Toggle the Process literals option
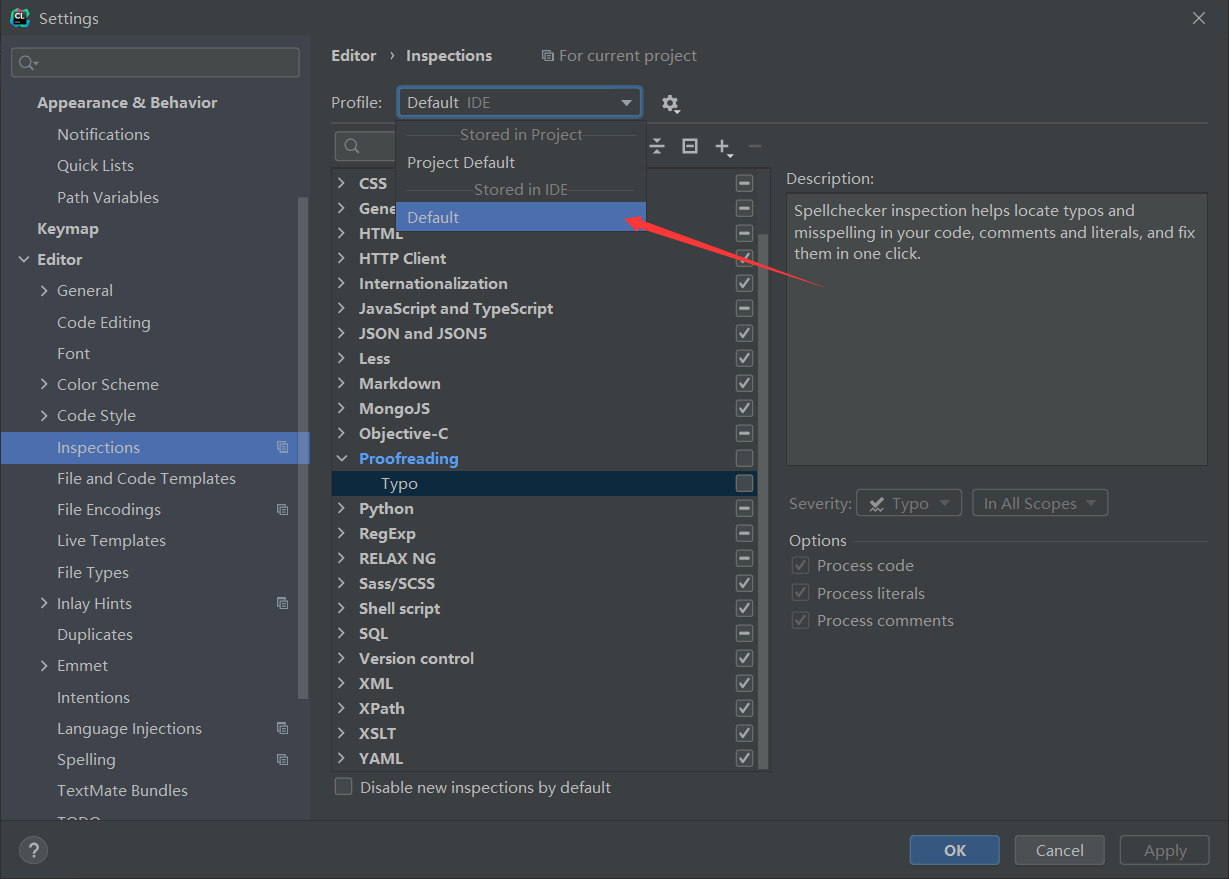Viewport: 1229px width, 879px height. [x=800, y=593]
